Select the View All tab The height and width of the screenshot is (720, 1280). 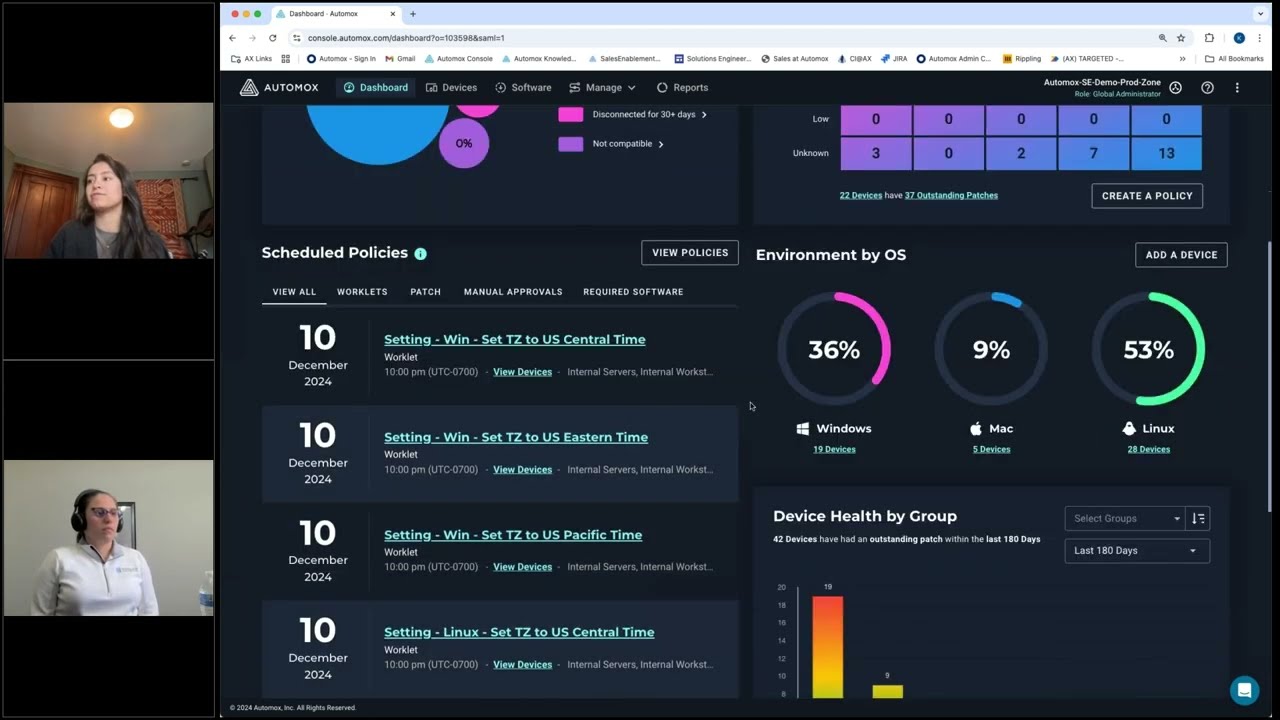pyautogui.click(x=294, y=292)
